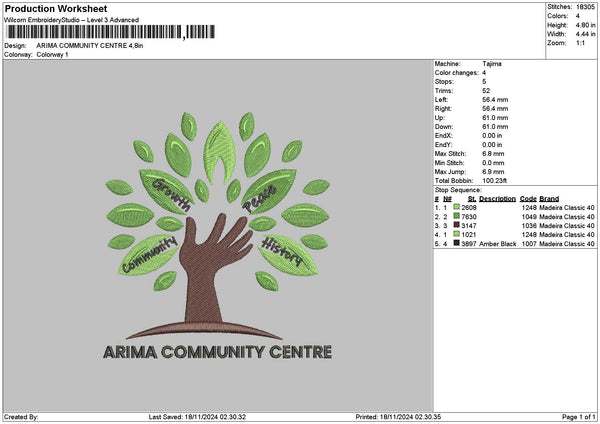This screenshot has width=600, height=424.
Task: Click the 'Amber Black' description
Action: (497, 244)
